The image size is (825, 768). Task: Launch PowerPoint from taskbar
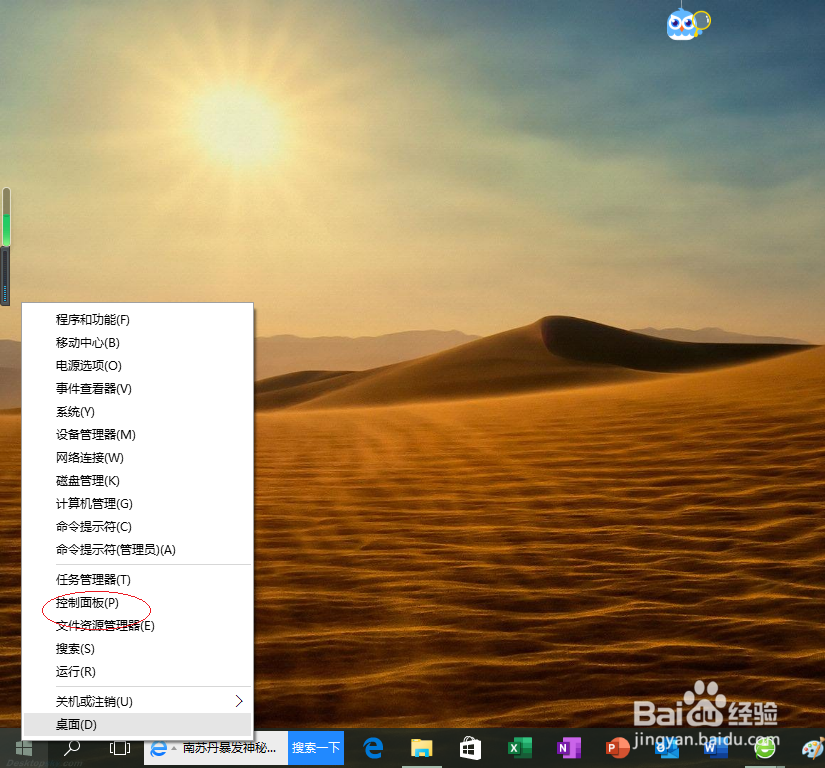(x=617, y=747)
